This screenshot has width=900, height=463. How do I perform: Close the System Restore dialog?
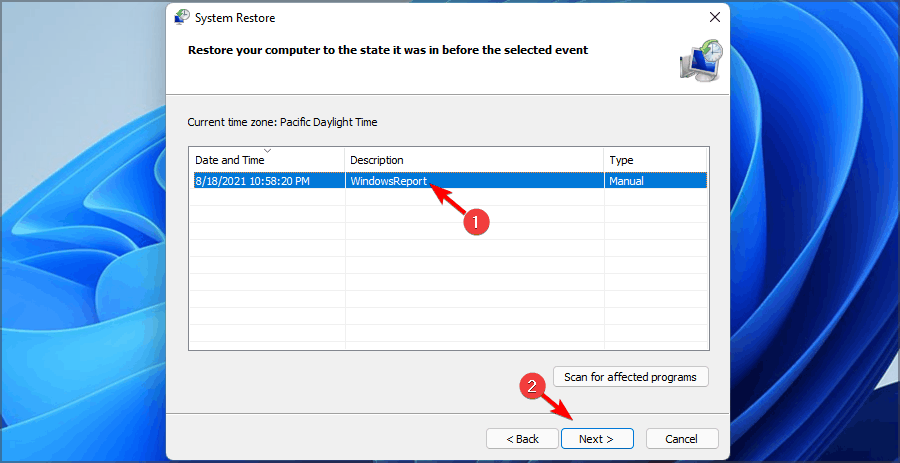714,18
